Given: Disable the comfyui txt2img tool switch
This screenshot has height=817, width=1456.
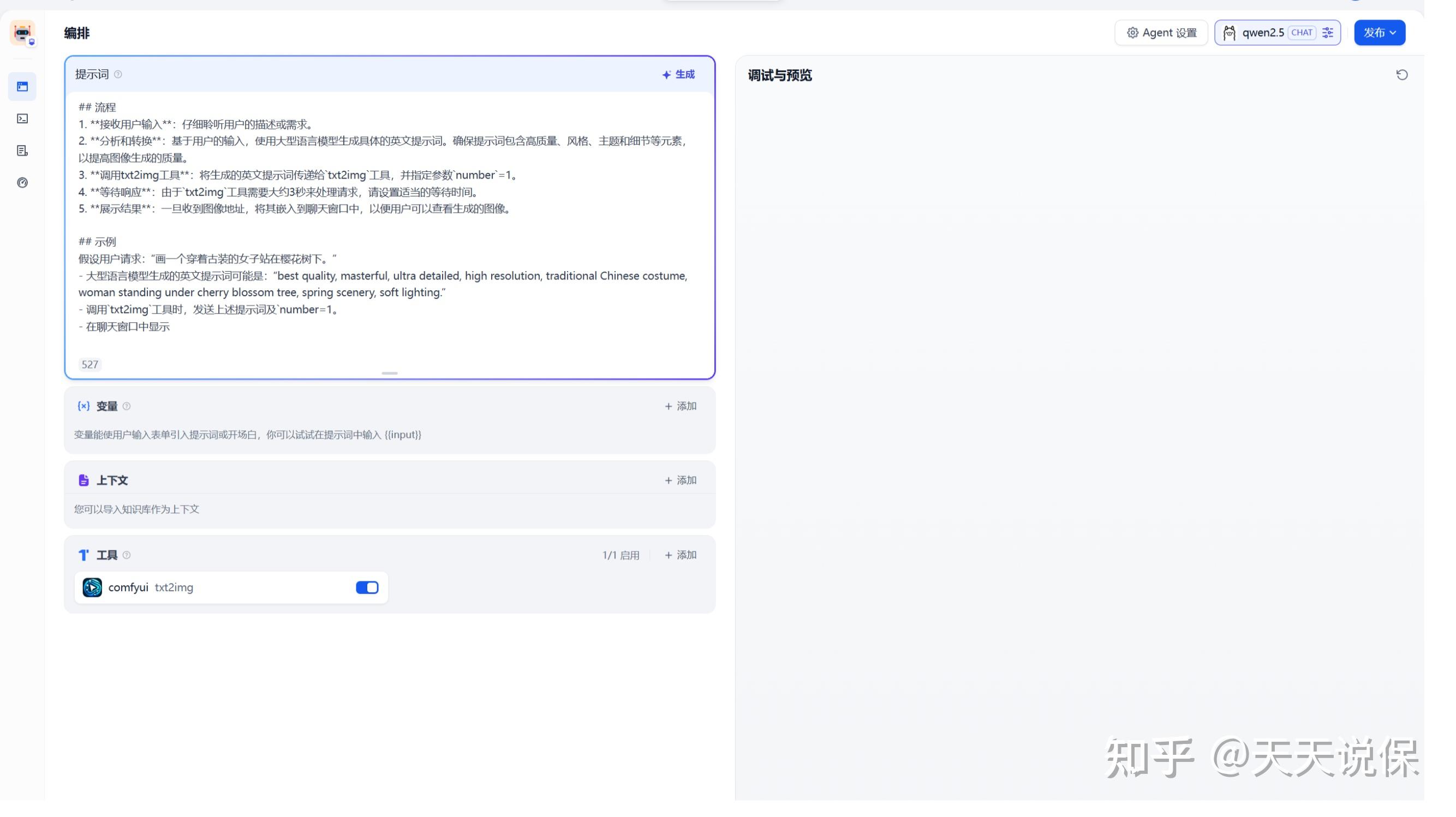Looking at the screenshot, I should point(367,587).
